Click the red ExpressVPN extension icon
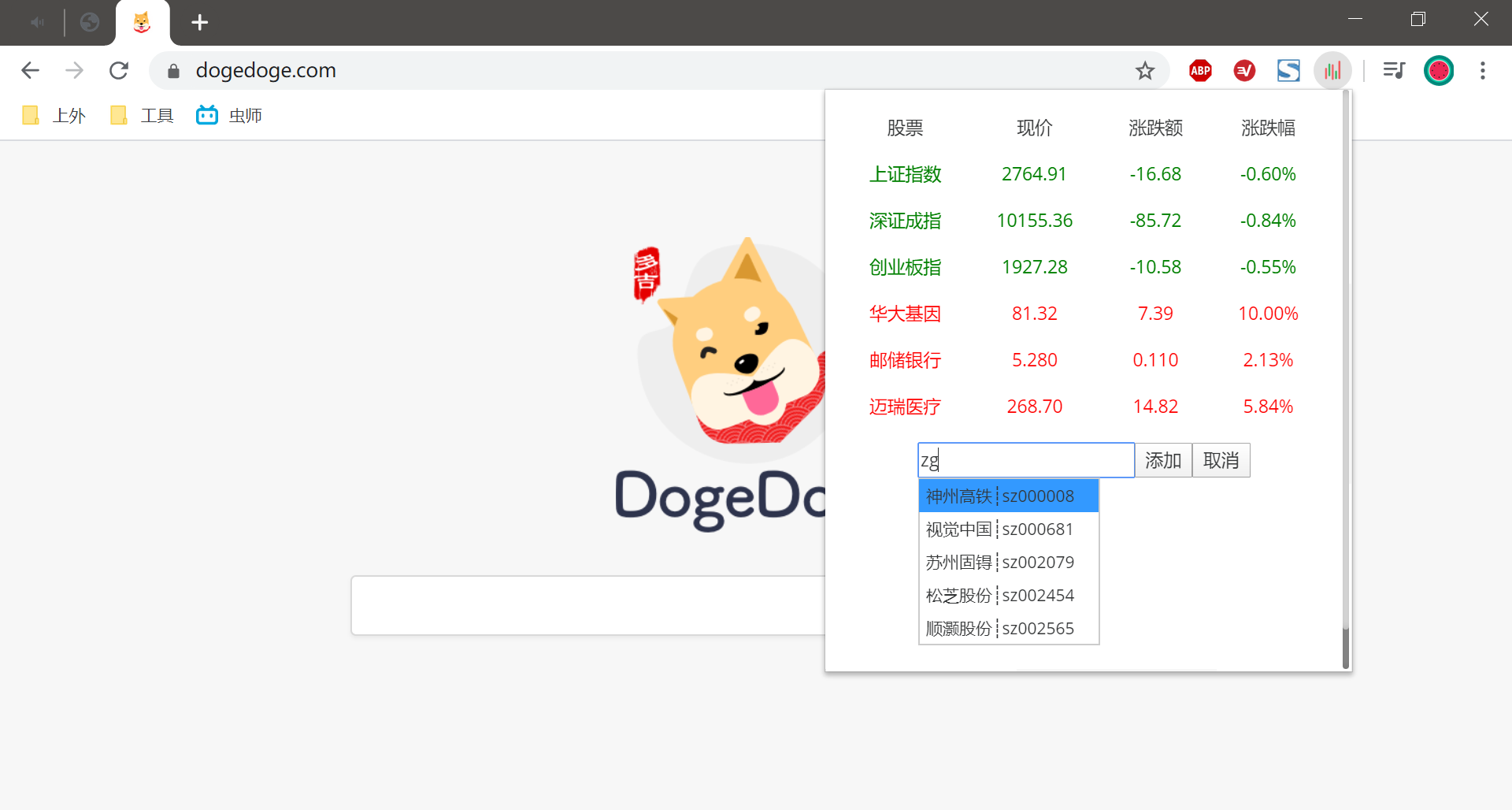Viewport: 1512px width, 810px height. (1244, 71)
